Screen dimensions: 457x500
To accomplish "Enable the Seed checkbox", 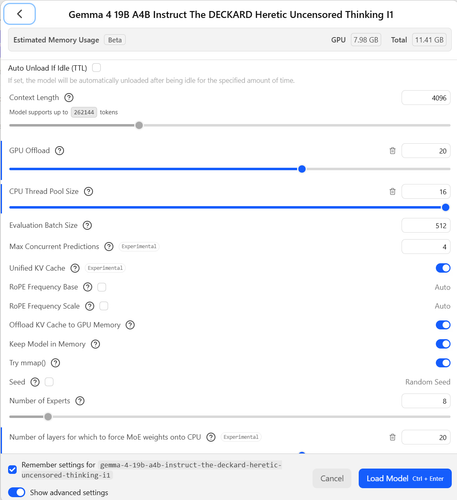I will (49, 382).
